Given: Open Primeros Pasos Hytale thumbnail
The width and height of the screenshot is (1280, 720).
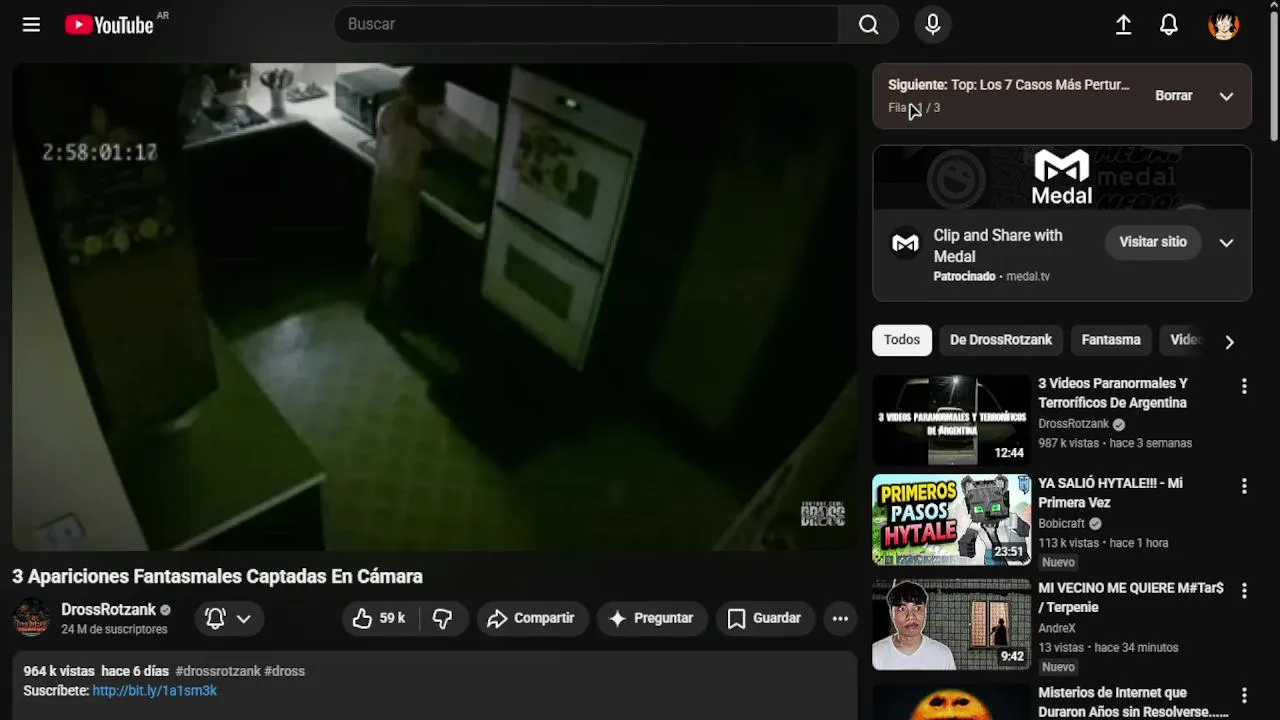Looking at the screenshot, I should (951, 520).
